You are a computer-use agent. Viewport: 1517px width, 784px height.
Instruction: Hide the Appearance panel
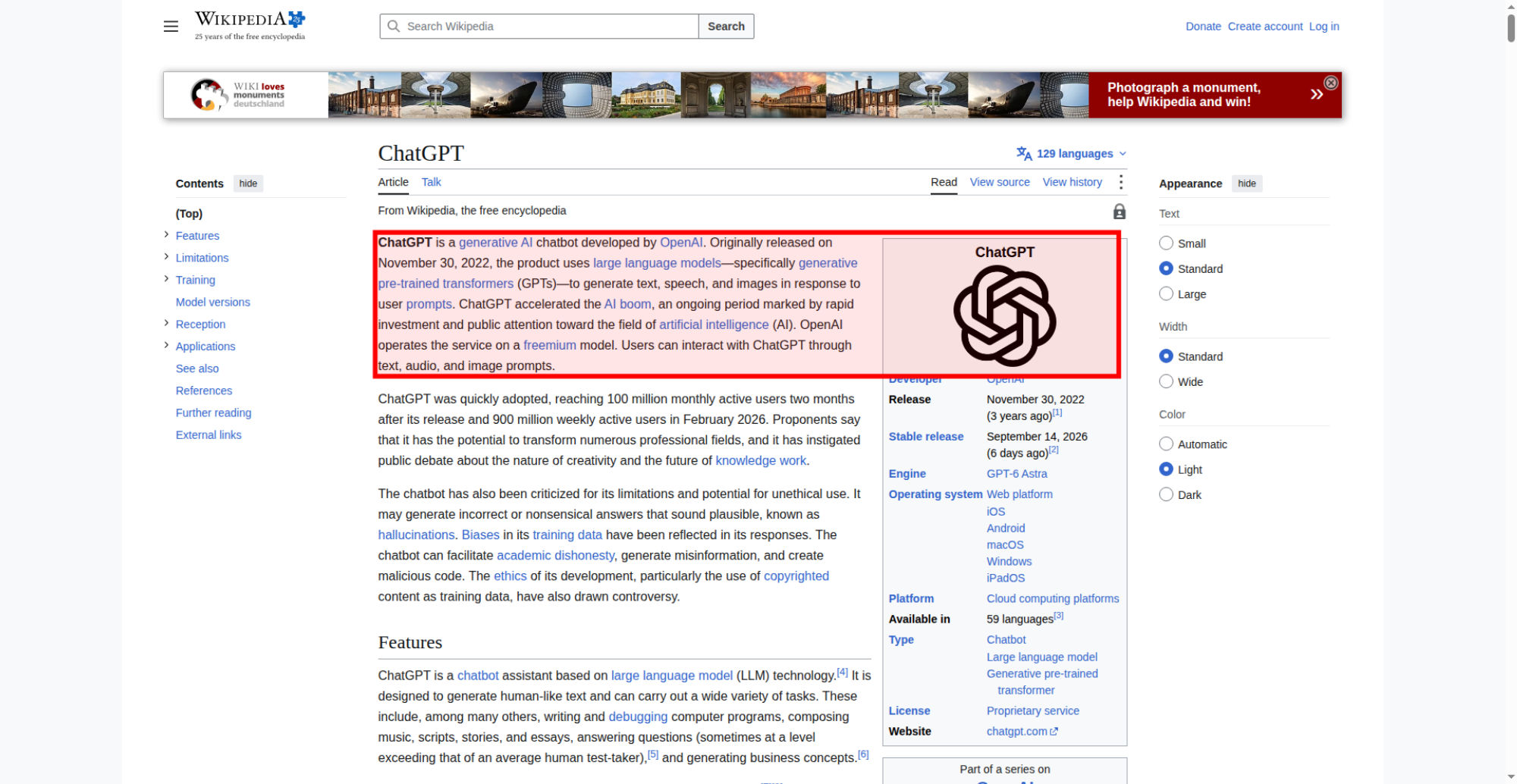coord(1246,183)
